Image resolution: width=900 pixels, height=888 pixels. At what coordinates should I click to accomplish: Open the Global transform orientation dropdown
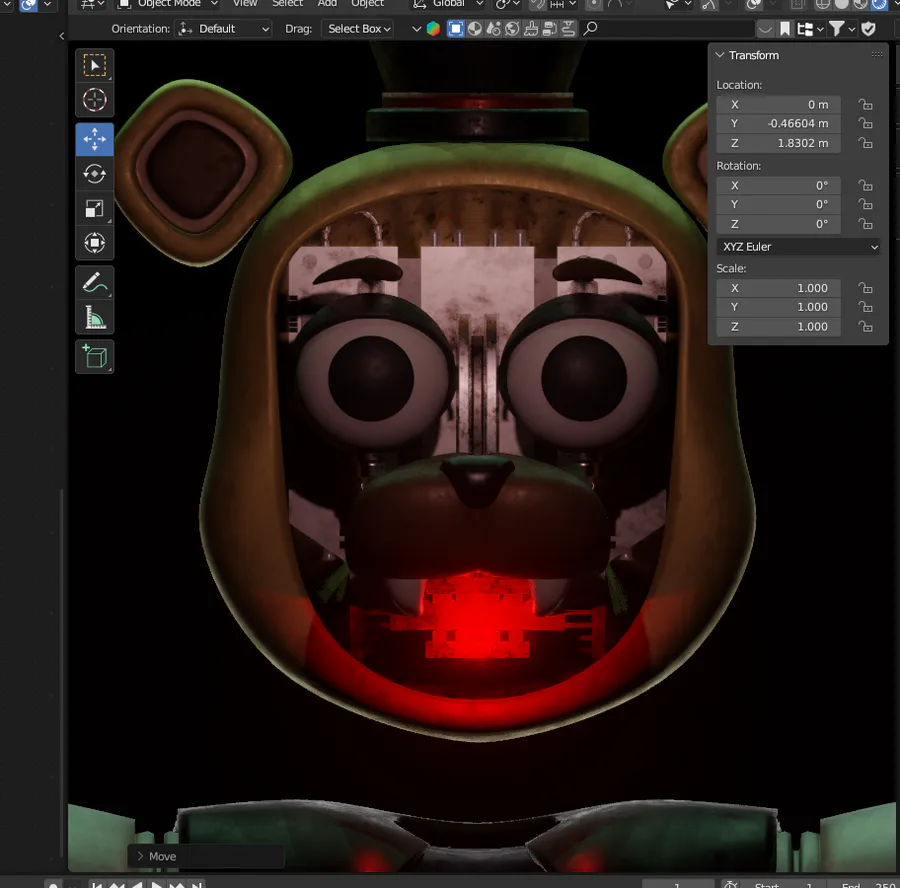tap(448, 4)
